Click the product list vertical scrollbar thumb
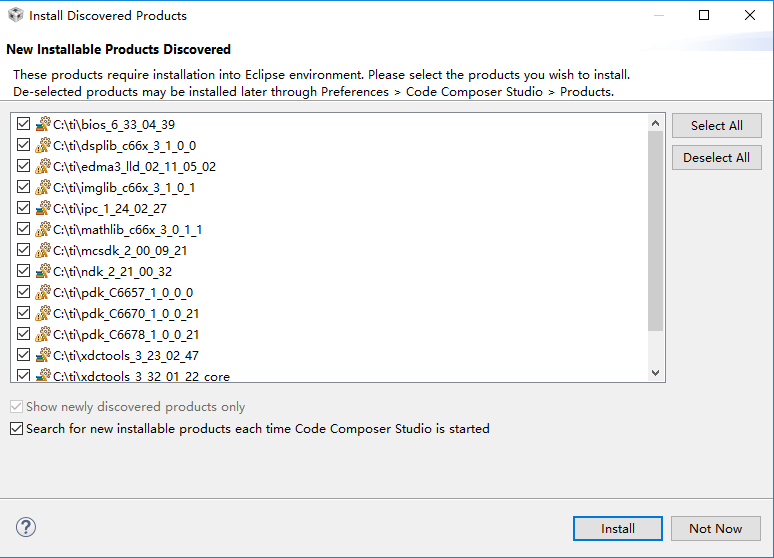774x558 pixels. coord(656,230)
